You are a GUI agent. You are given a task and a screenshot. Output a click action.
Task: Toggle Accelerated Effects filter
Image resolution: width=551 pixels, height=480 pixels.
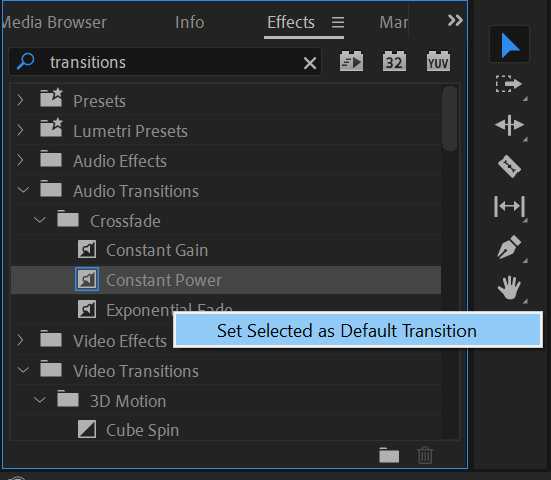351,61
